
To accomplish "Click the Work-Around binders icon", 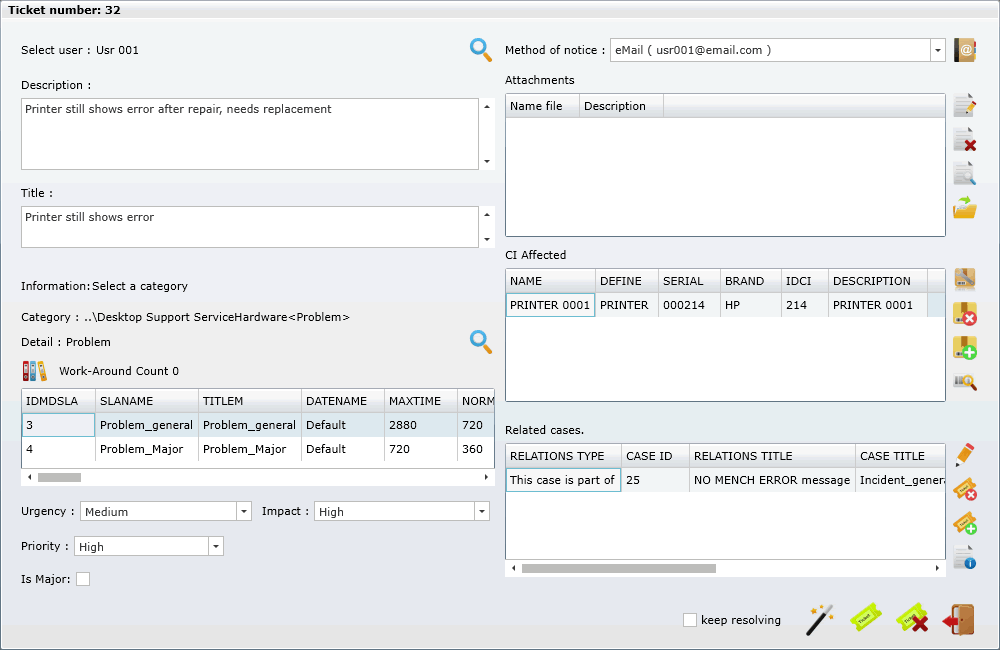I will (34, 371).
